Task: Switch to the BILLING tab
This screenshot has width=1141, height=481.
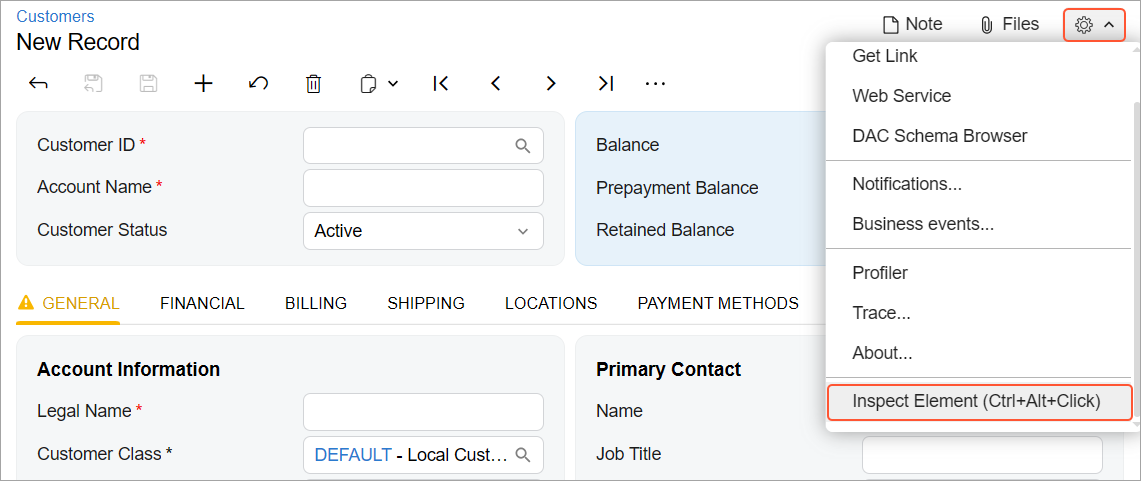Action: click(316, 303)
